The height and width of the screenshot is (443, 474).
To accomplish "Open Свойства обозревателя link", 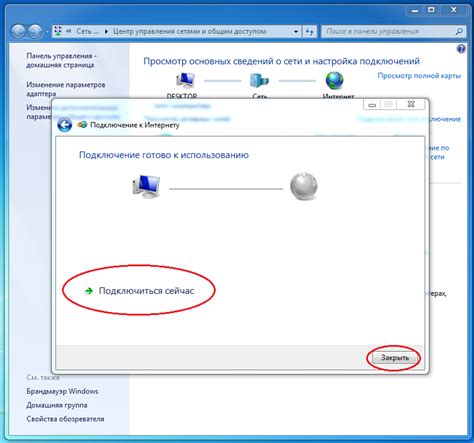I will [x=65, y=419].
